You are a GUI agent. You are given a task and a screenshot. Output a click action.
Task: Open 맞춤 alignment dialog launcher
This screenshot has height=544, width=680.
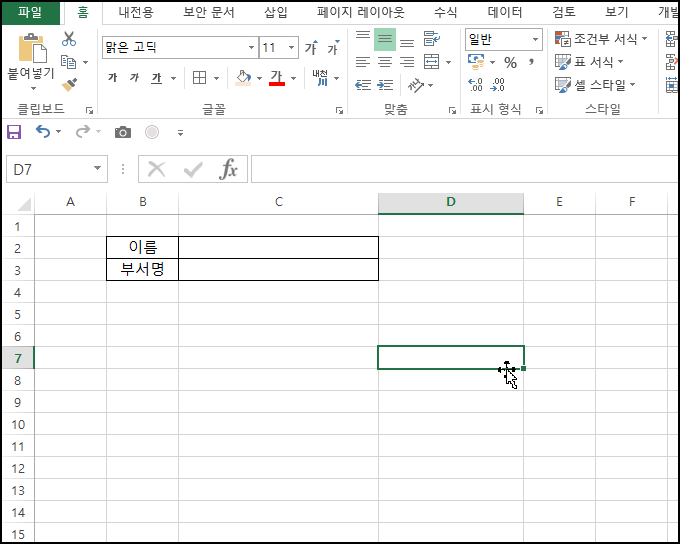(x=452, y=111)
